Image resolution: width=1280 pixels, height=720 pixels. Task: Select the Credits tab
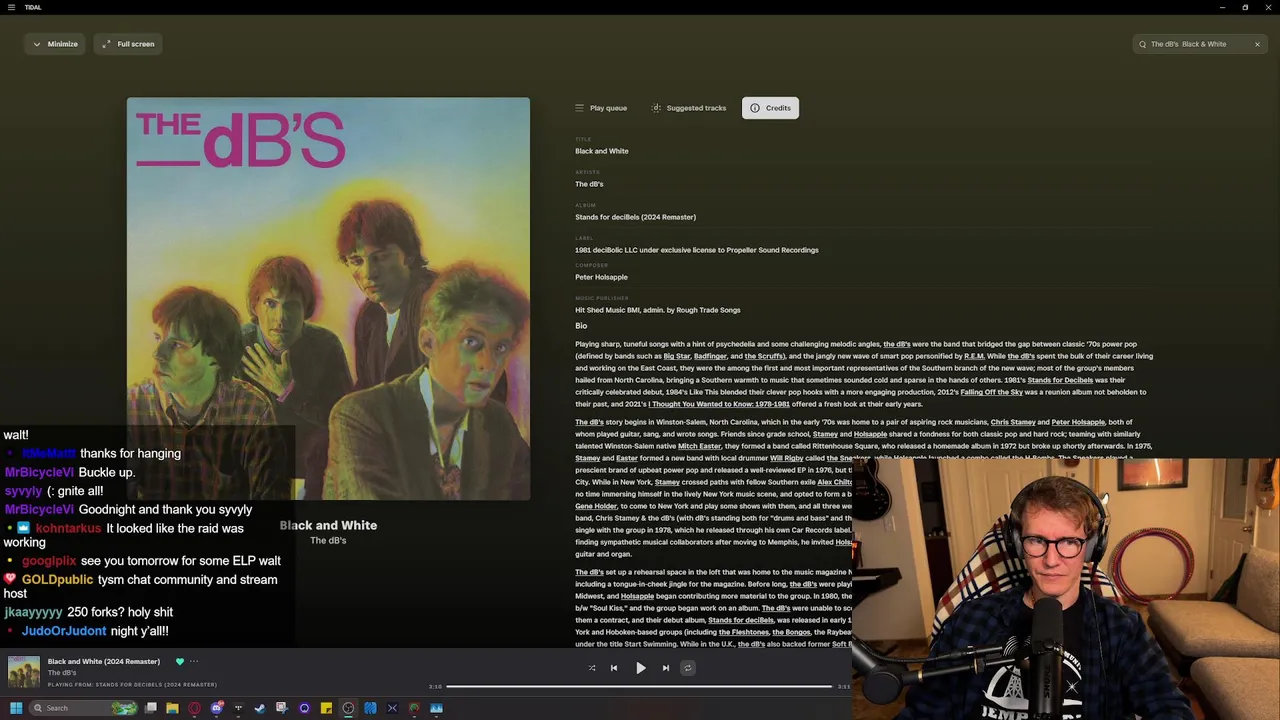tap(770, 108)
